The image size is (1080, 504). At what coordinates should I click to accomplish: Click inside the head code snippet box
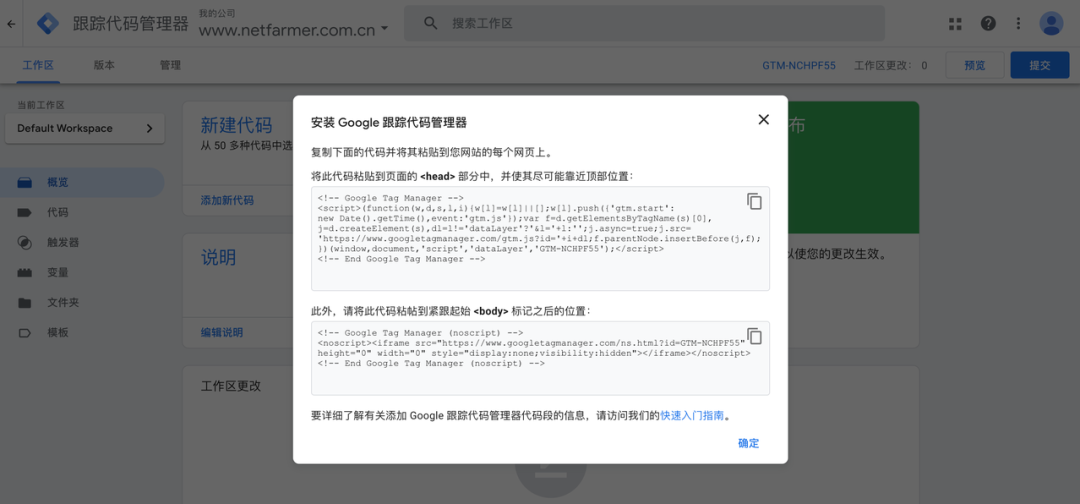[x=541, y=238]
